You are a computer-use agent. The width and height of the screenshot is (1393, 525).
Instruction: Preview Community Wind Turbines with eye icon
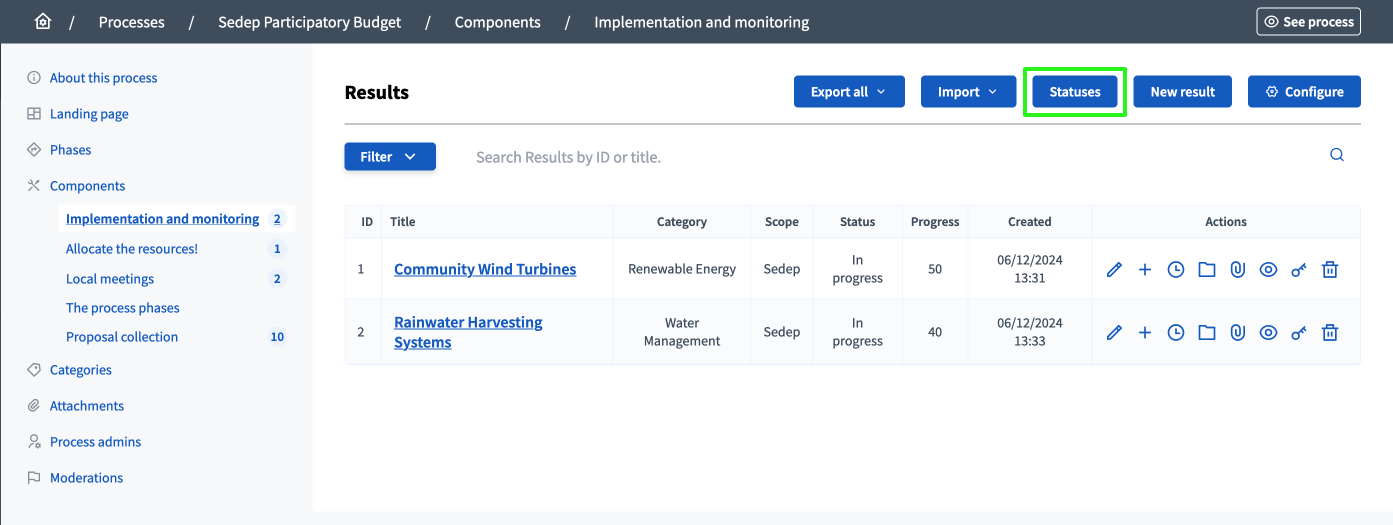(x=1268, y=269)
